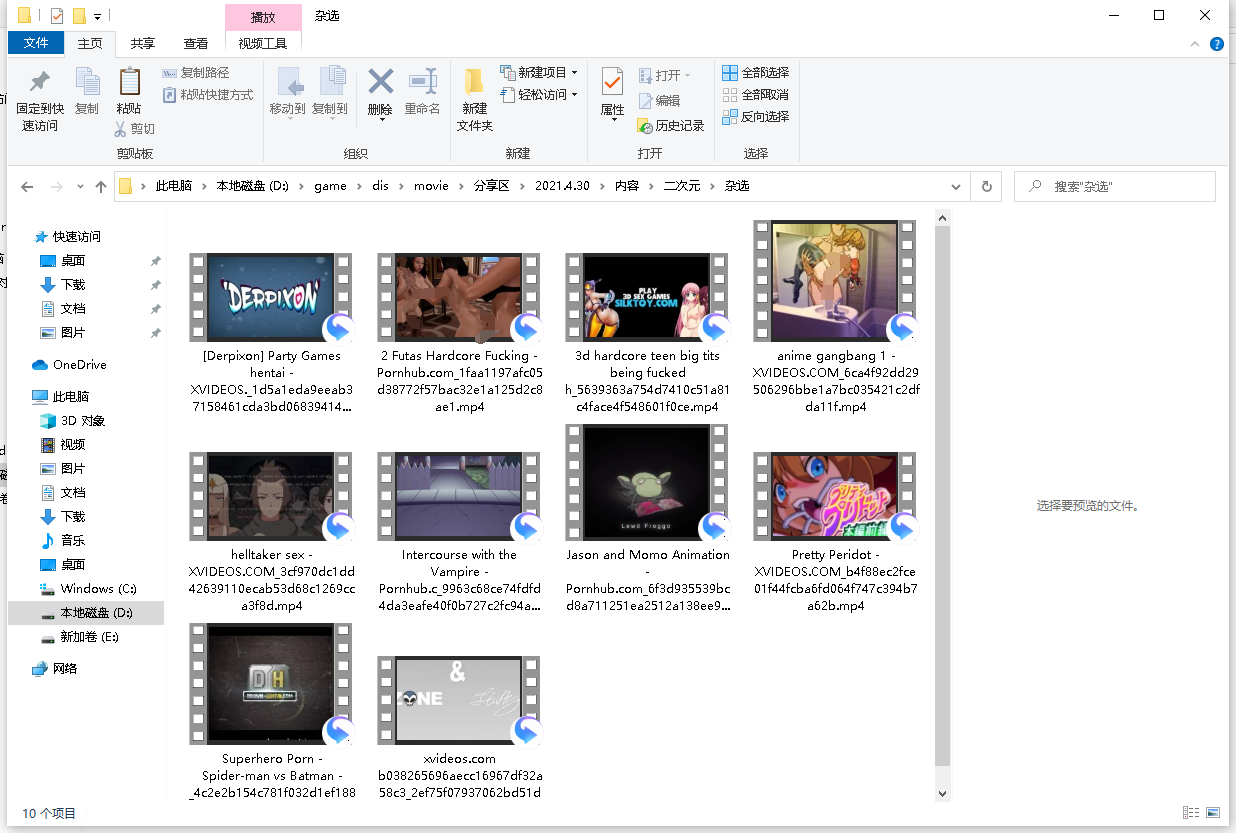Open 历史记录 file history

(x=671, y=126)
